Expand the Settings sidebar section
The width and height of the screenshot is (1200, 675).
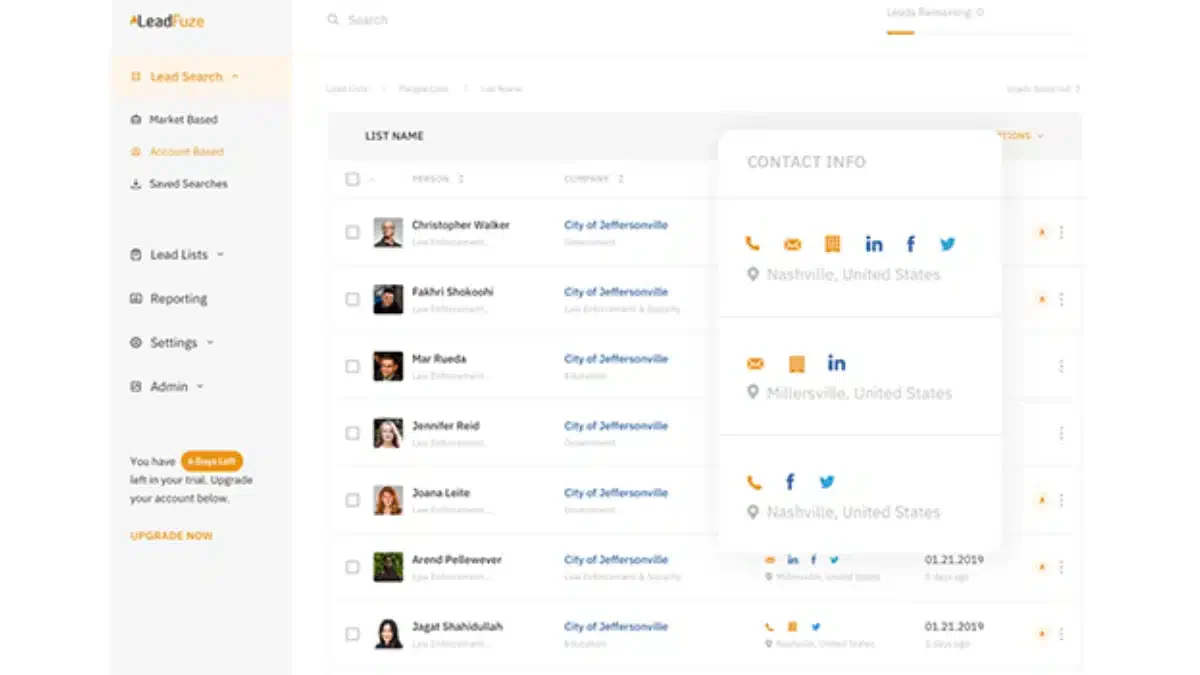172,343
